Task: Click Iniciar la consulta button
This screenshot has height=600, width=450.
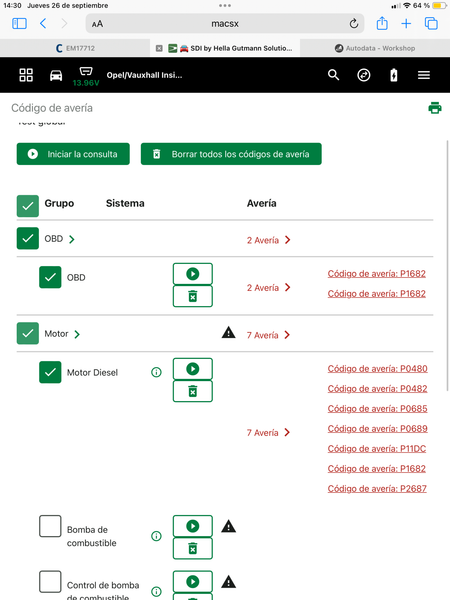Action: 73,154
